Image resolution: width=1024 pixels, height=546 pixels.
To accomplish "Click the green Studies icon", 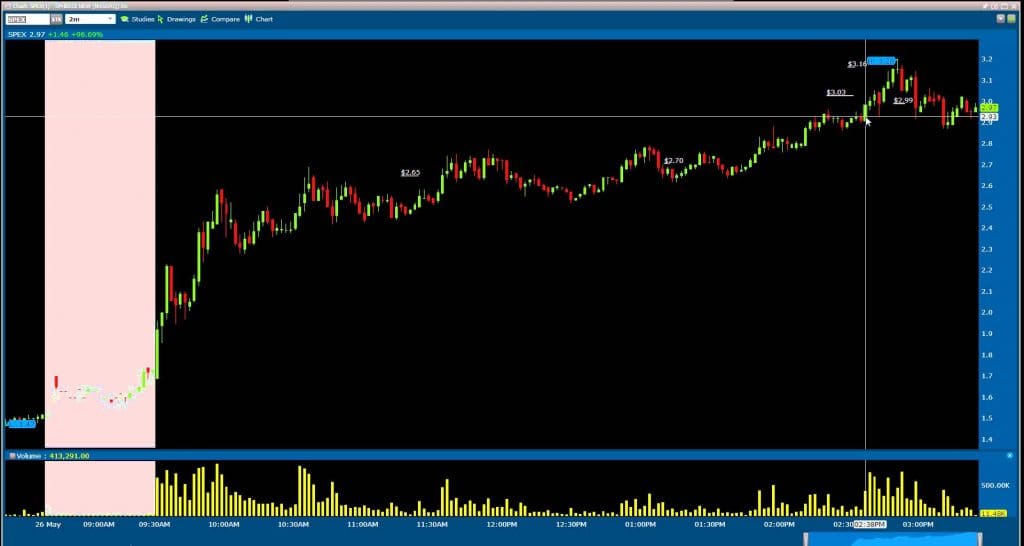I will tap(123, 19).
